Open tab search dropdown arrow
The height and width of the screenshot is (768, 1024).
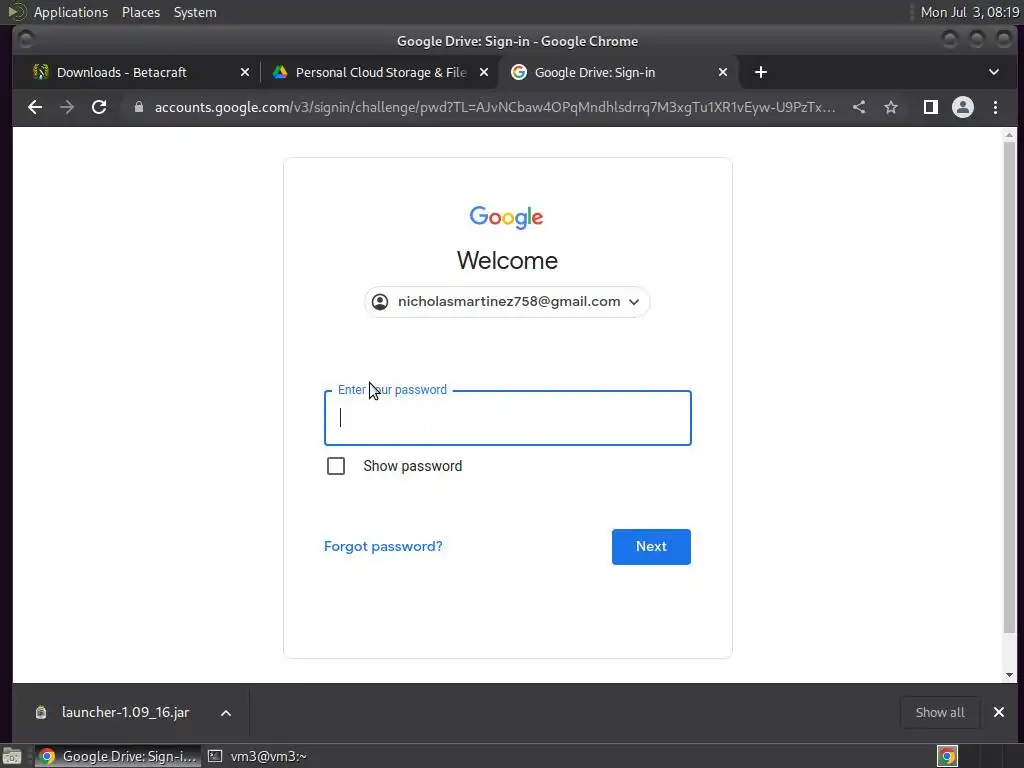(993, 72)
